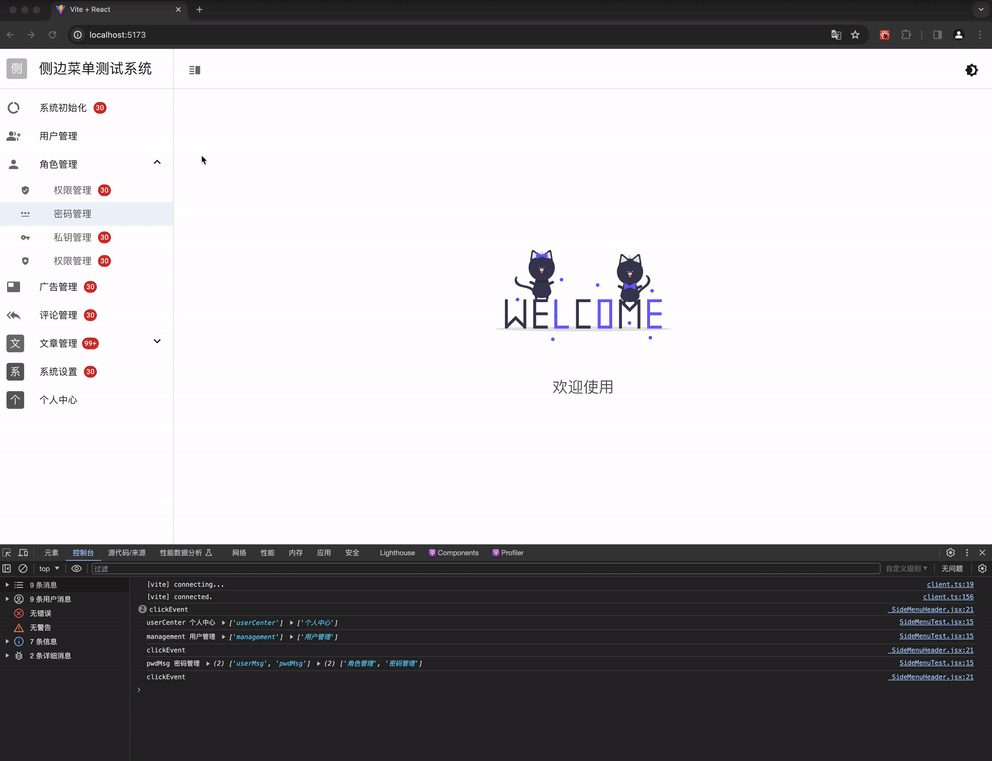Screen dimensions: 992x761
Task: Click the 系统初始化 circular refresh icon
Action: [x=14, y=107]
